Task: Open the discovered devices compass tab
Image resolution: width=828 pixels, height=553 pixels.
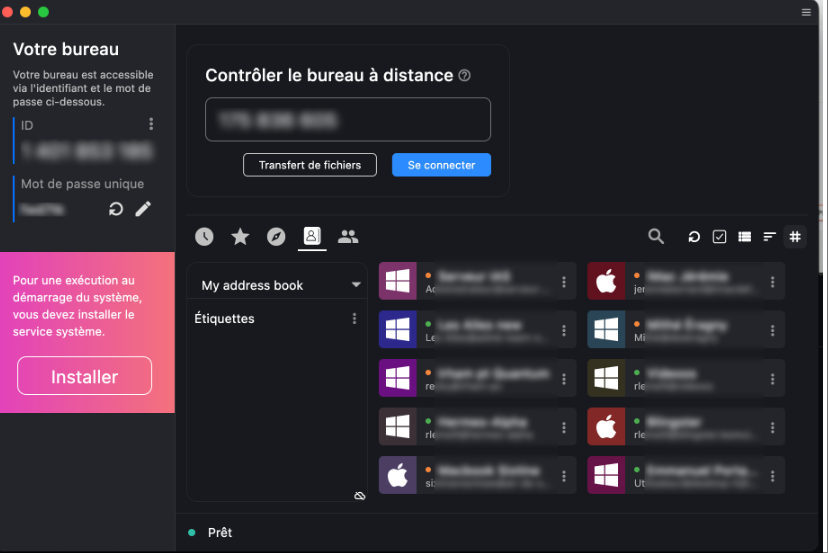Action: (x=276, y=237)
